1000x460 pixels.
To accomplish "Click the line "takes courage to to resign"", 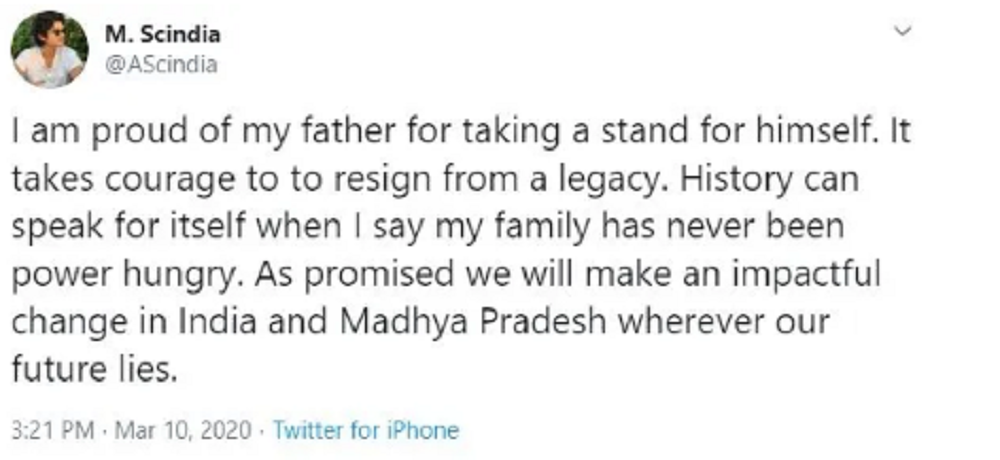I will coord(435,181).
